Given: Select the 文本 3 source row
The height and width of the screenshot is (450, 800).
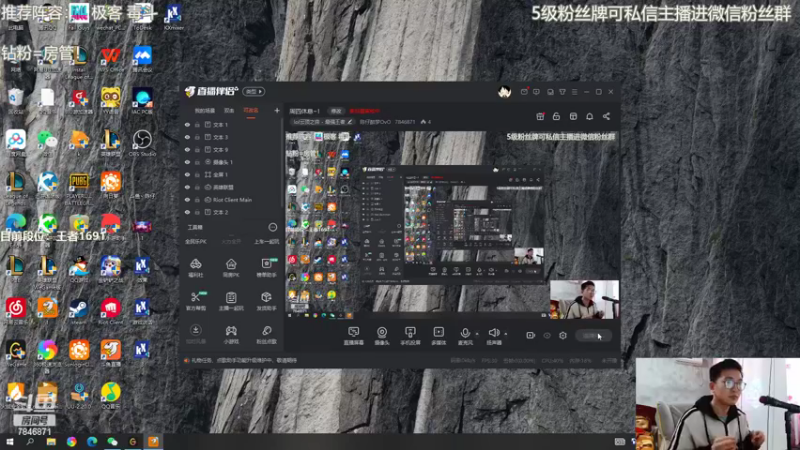Looking at the screenshot, I should pos(231,137).
